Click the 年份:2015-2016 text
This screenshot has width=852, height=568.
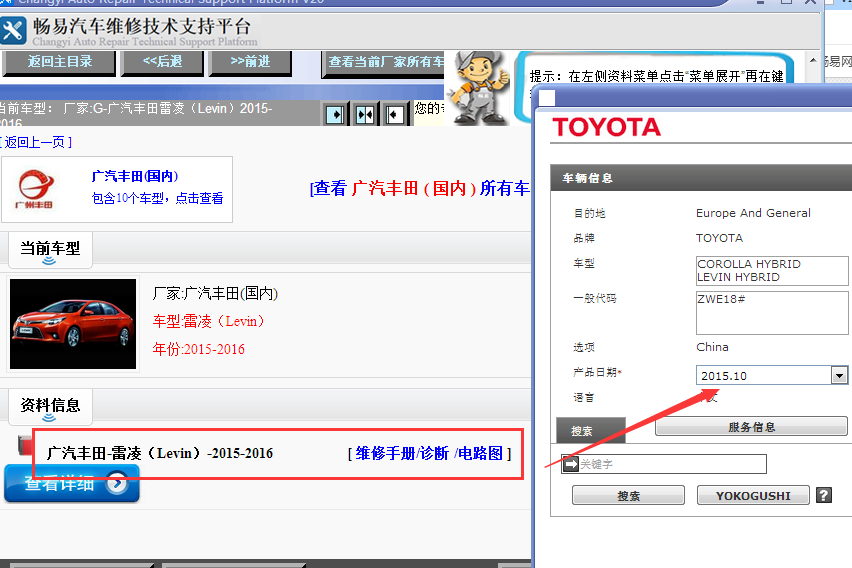point(199,349)
